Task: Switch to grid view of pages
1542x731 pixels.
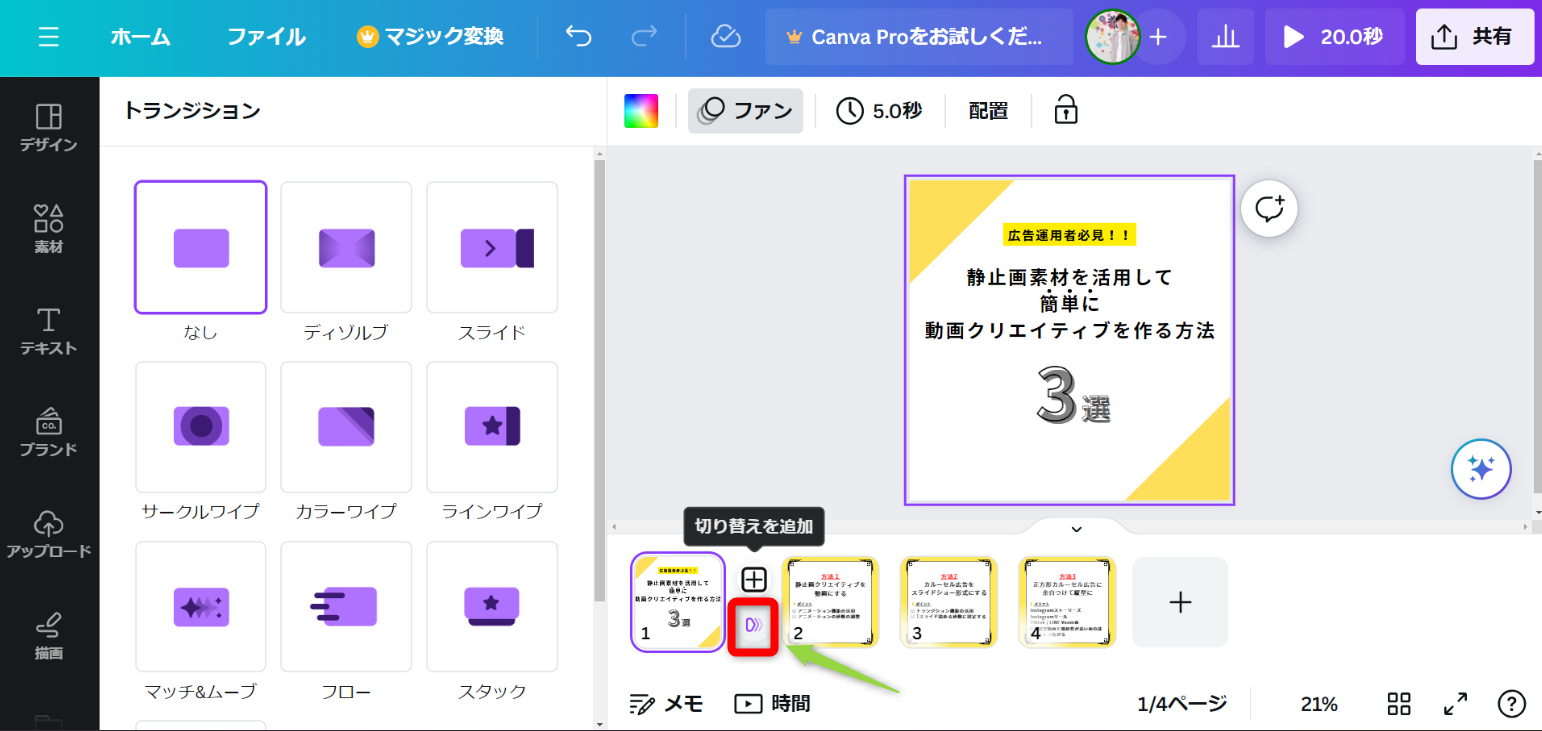Action: tap(1399, 704)
